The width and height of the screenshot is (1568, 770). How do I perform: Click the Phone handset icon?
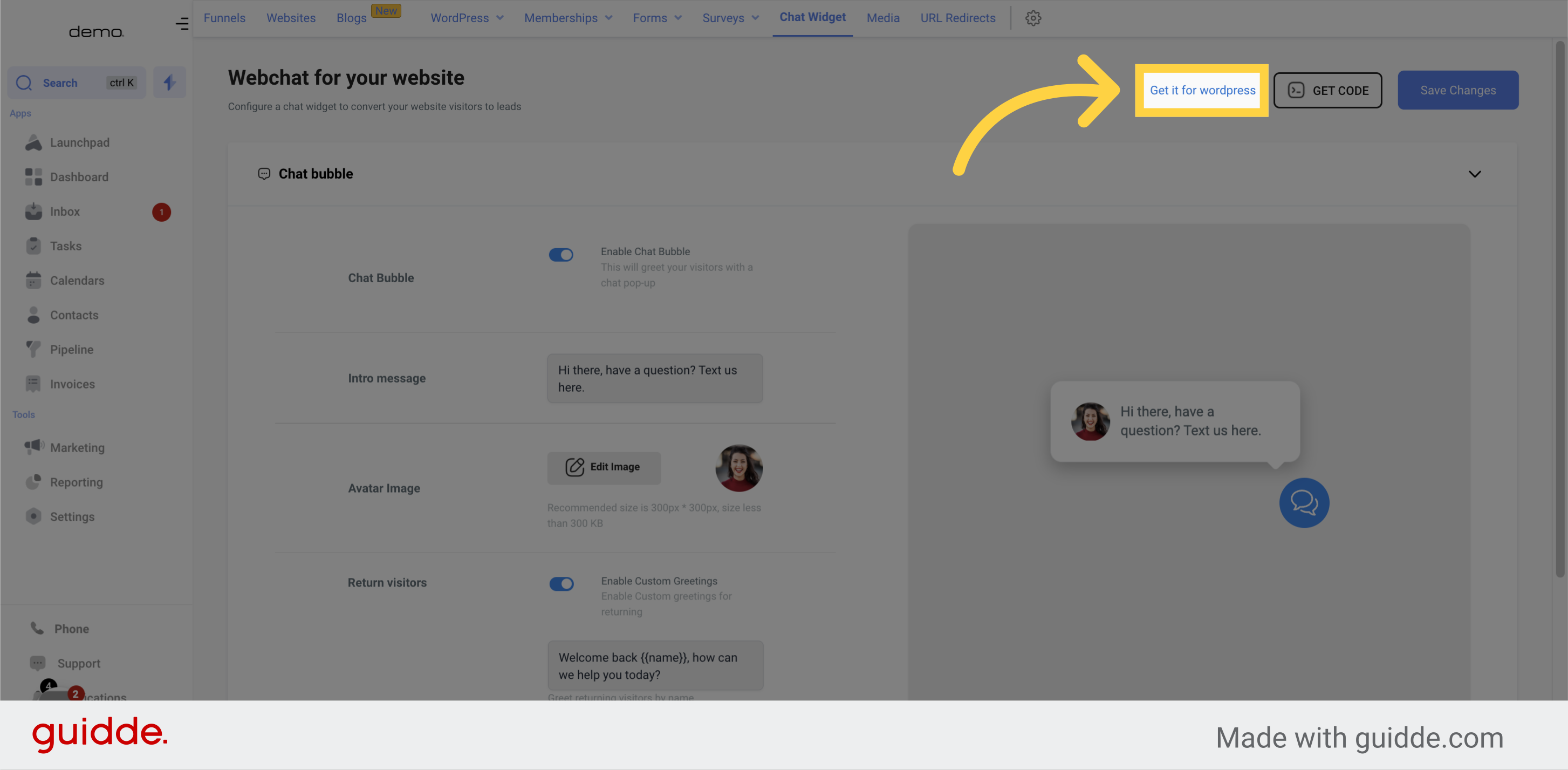(37, 628)
